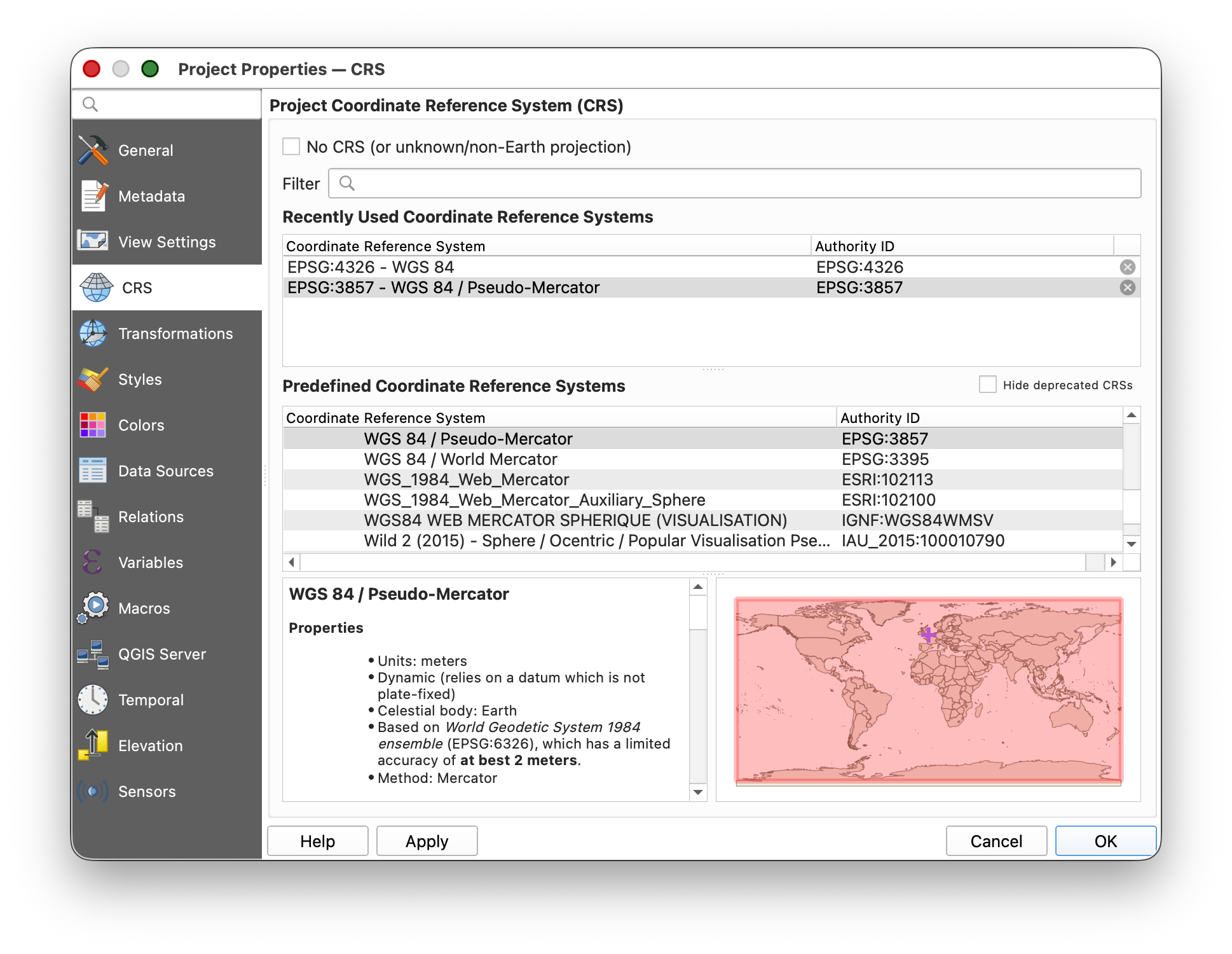Select the Temporal clock icon
The height and width of the screenshot is (954, 1232).
[93, 700]
